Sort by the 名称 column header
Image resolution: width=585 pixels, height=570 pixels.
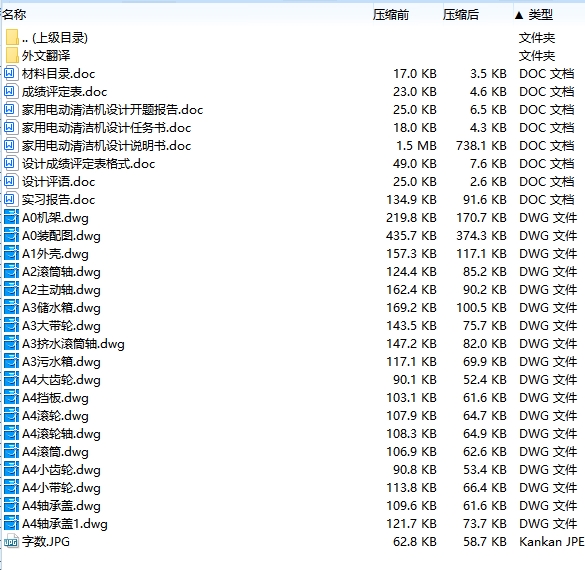pos(14,15)
